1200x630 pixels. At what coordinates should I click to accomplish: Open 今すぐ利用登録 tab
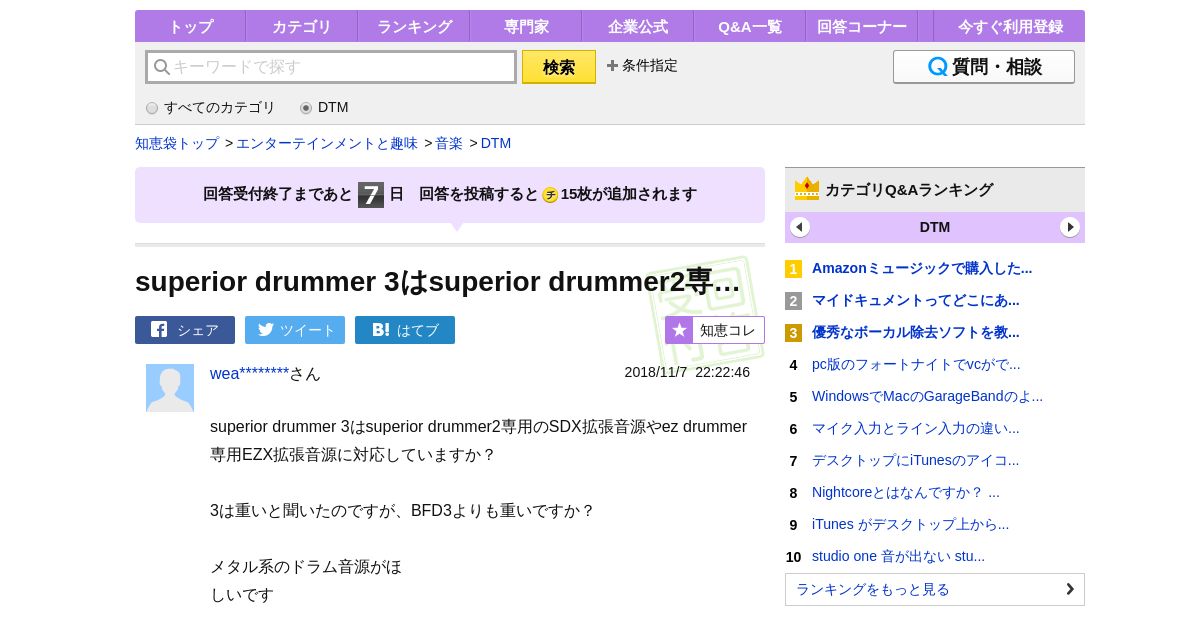coord(1010,27)
